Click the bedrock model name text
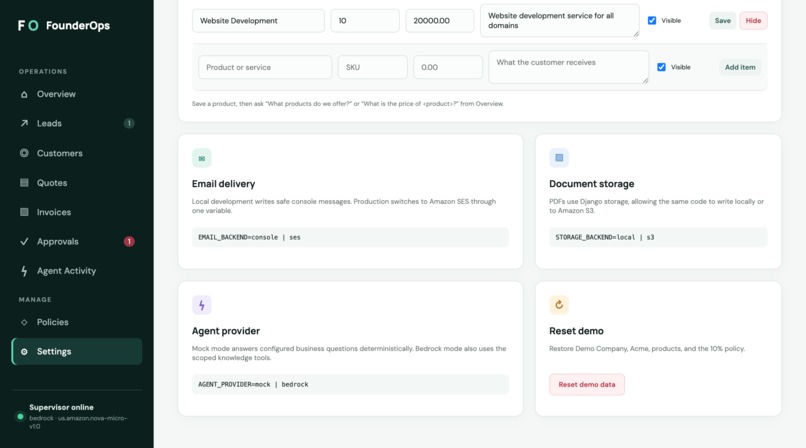Viewport: 806px width, 448px height. coord(78,422)
